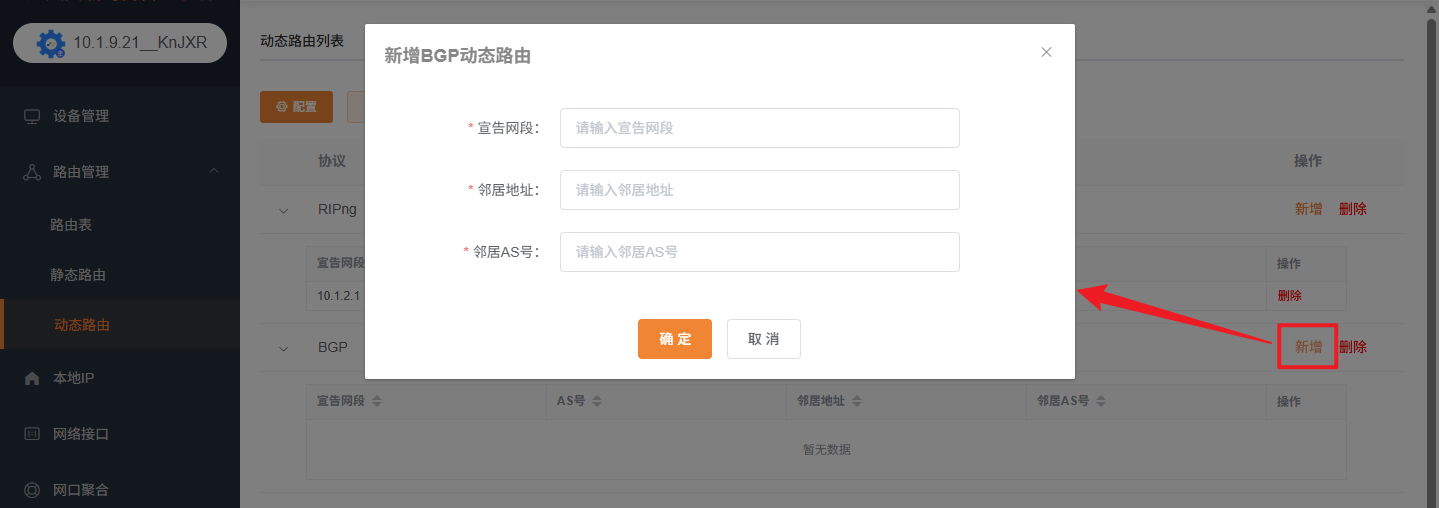Focus the 宣告网段 input field

(759, 128)
